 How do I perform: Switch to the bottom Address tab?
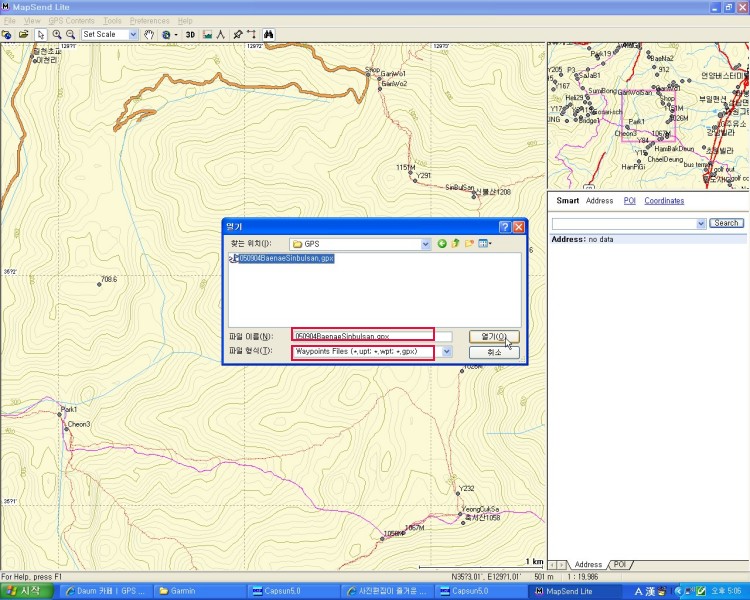click(x=588, y=565)
